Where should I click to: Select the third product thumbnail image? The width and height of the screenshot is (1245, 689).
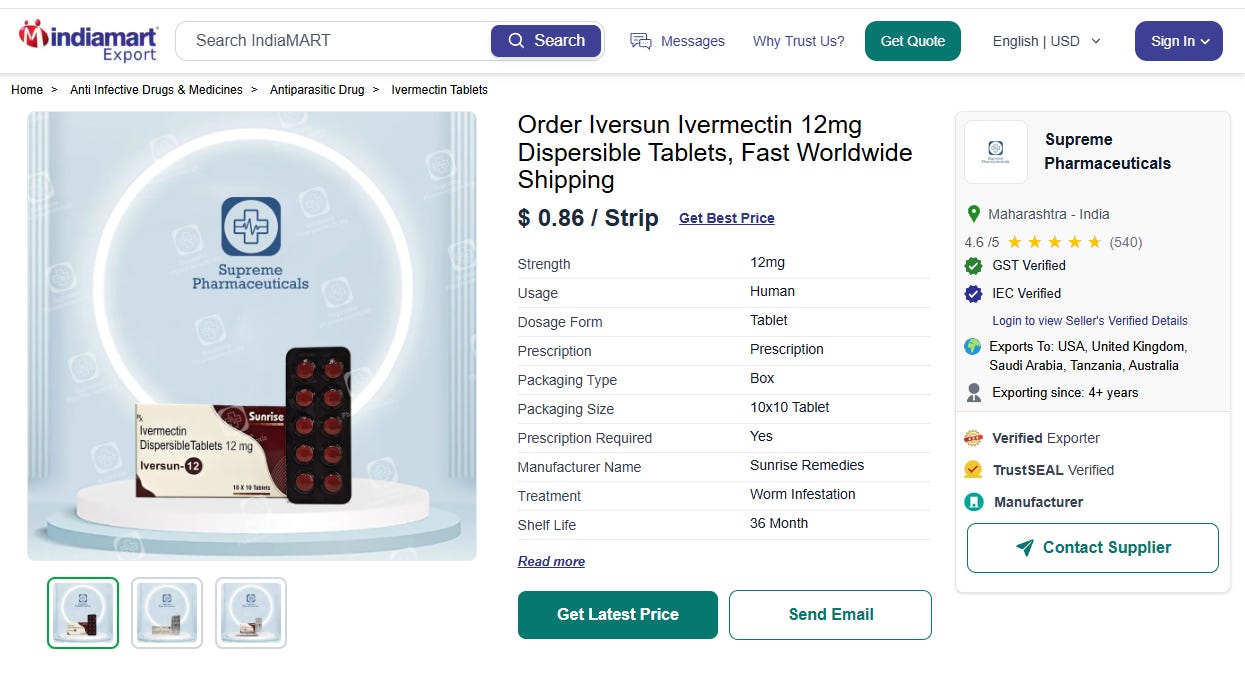pyautogui.click(x=251, y=613)
